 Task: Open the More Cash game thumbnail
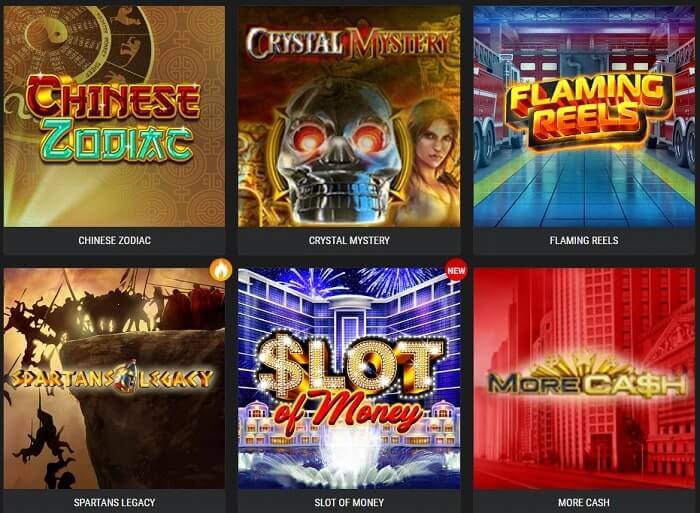[584, 378]
